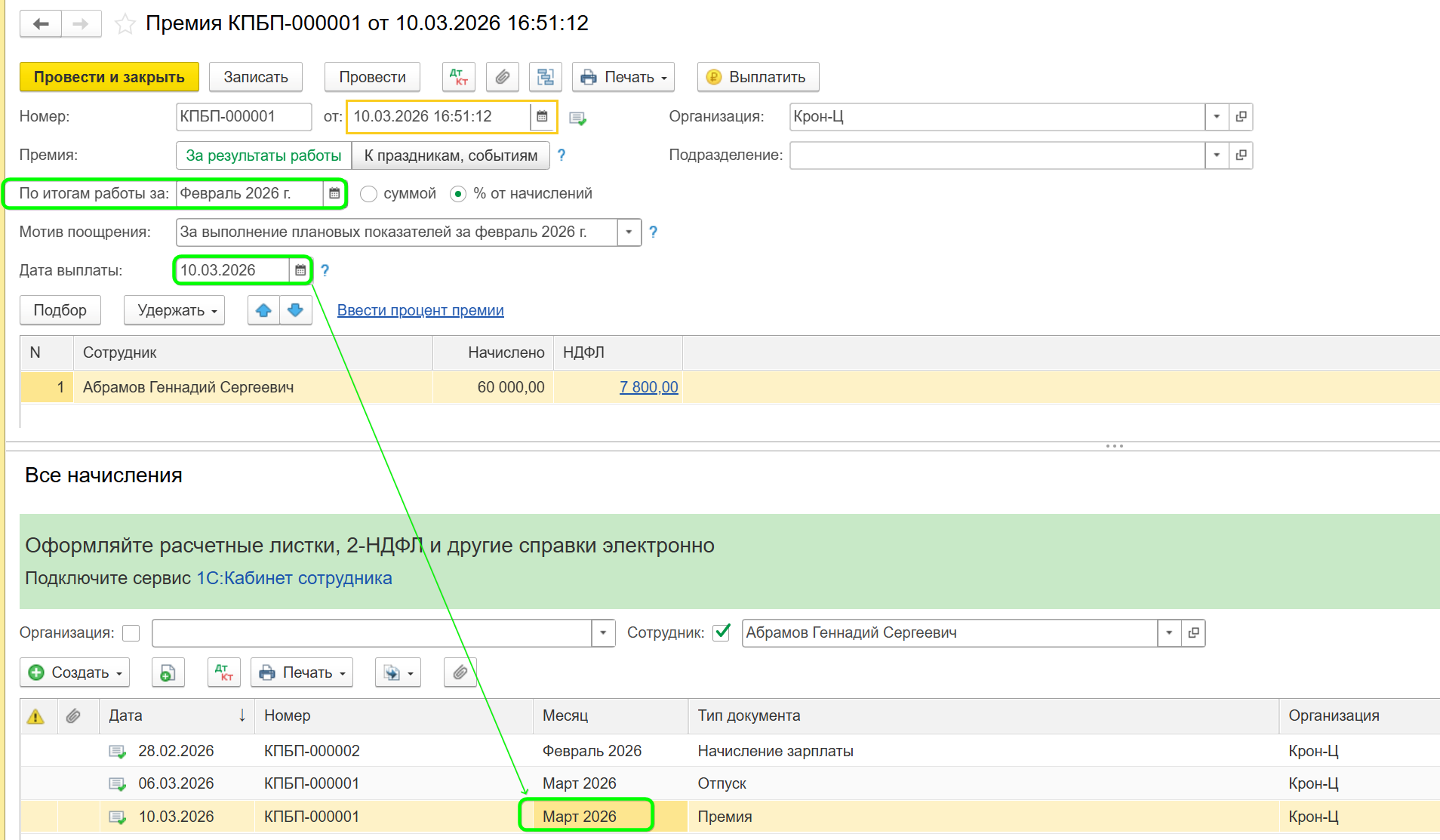
Task: Expand the Организация Крон-Ц dropdown
Action: pos(1216,117)
